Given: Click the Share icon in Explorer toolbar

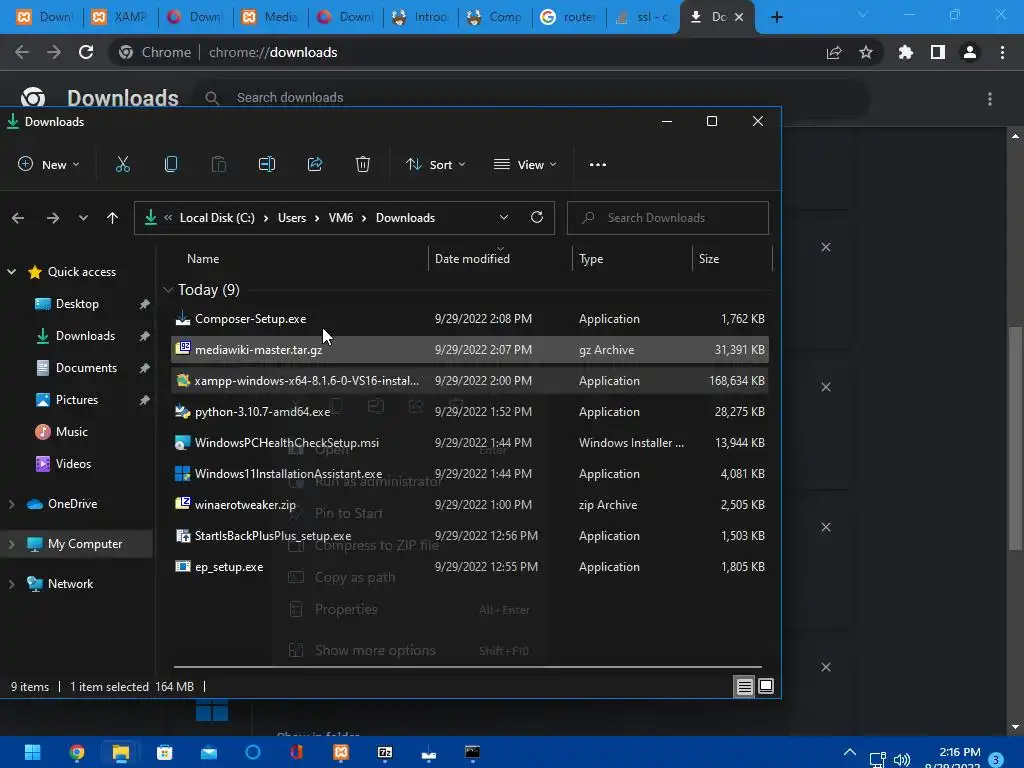Looking at the screenshot, I should [315, 165].
